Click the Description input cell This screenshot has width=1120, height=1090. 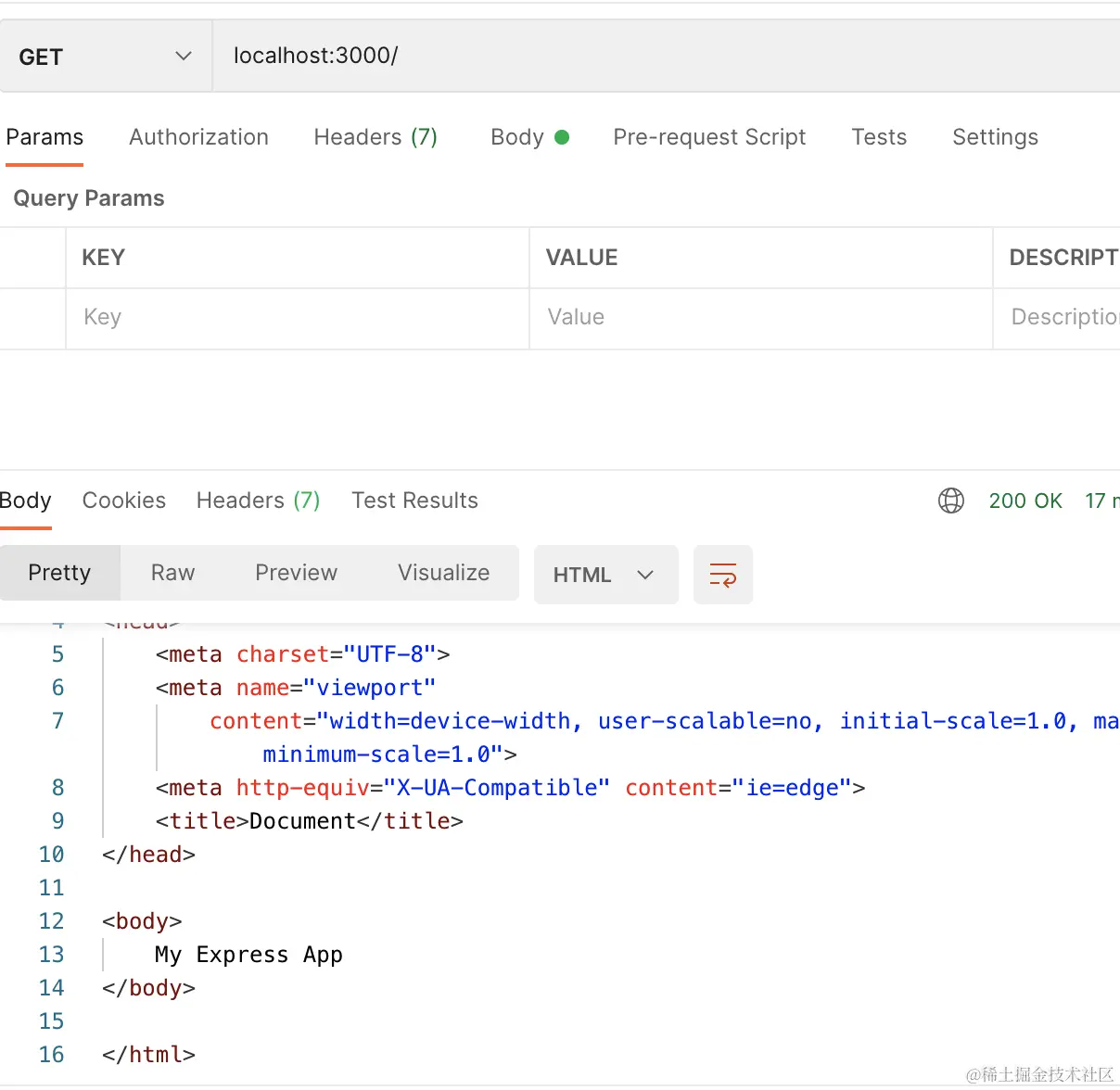[1057, 318]
